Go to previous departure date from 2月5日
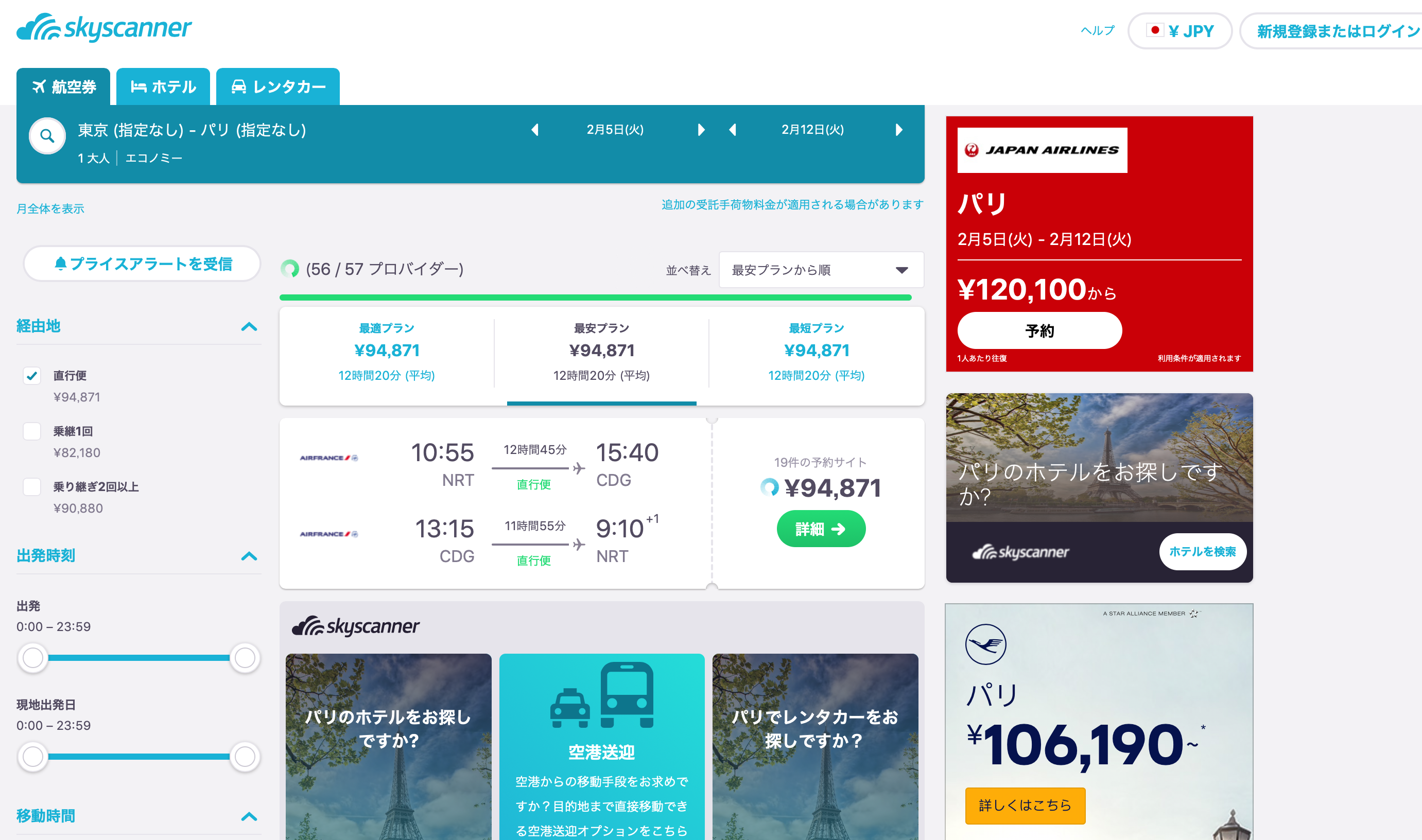Screen dimensions: 1422x840 point(534,130)
